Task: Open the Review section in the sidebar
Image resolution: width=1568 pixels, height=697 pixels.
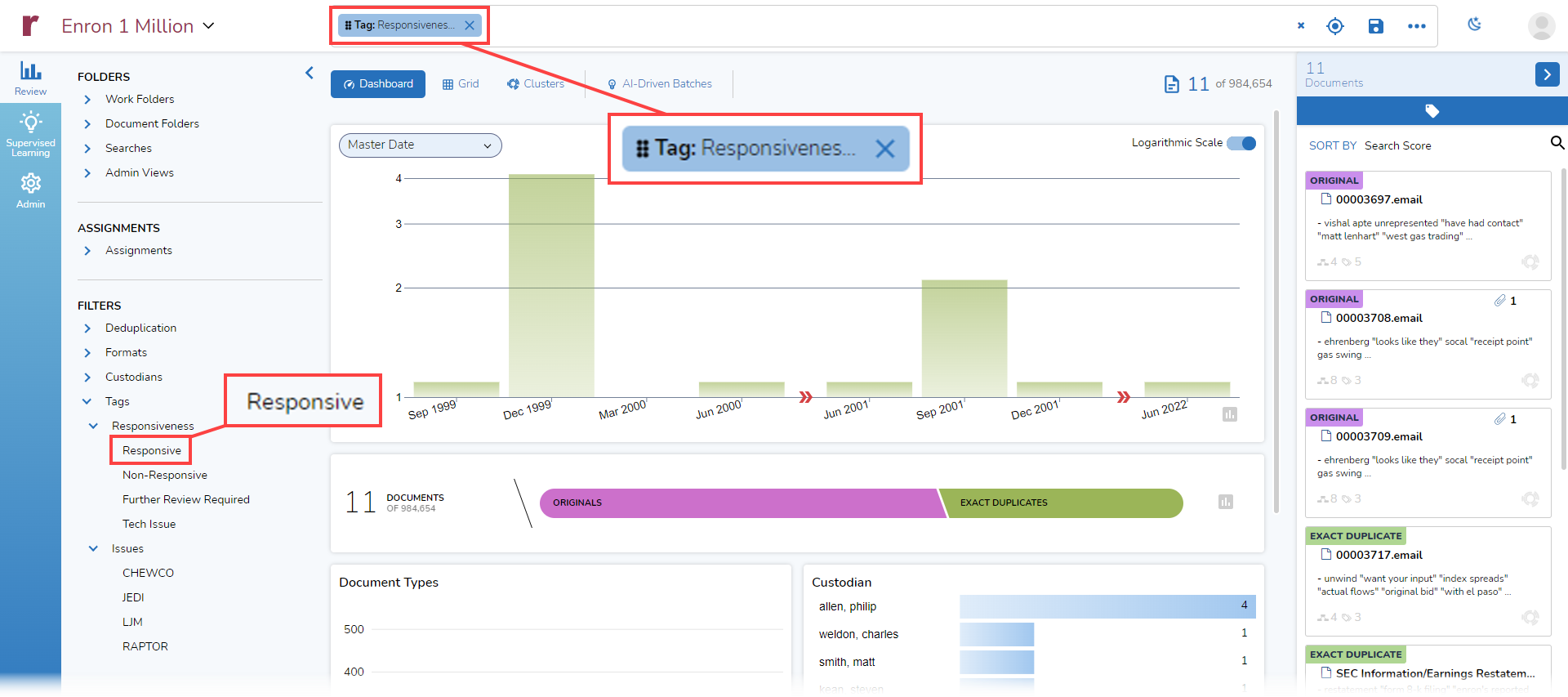Action: click(30, 78)
